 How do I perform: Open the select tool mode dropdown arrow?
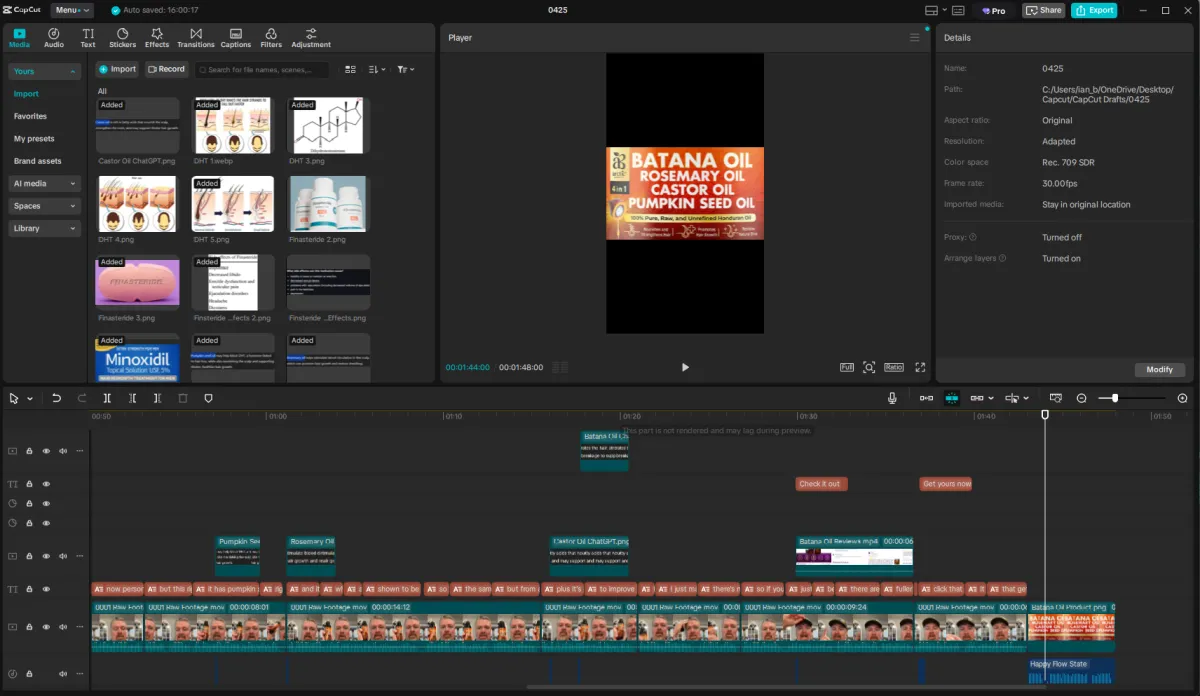tap(30, 398)
